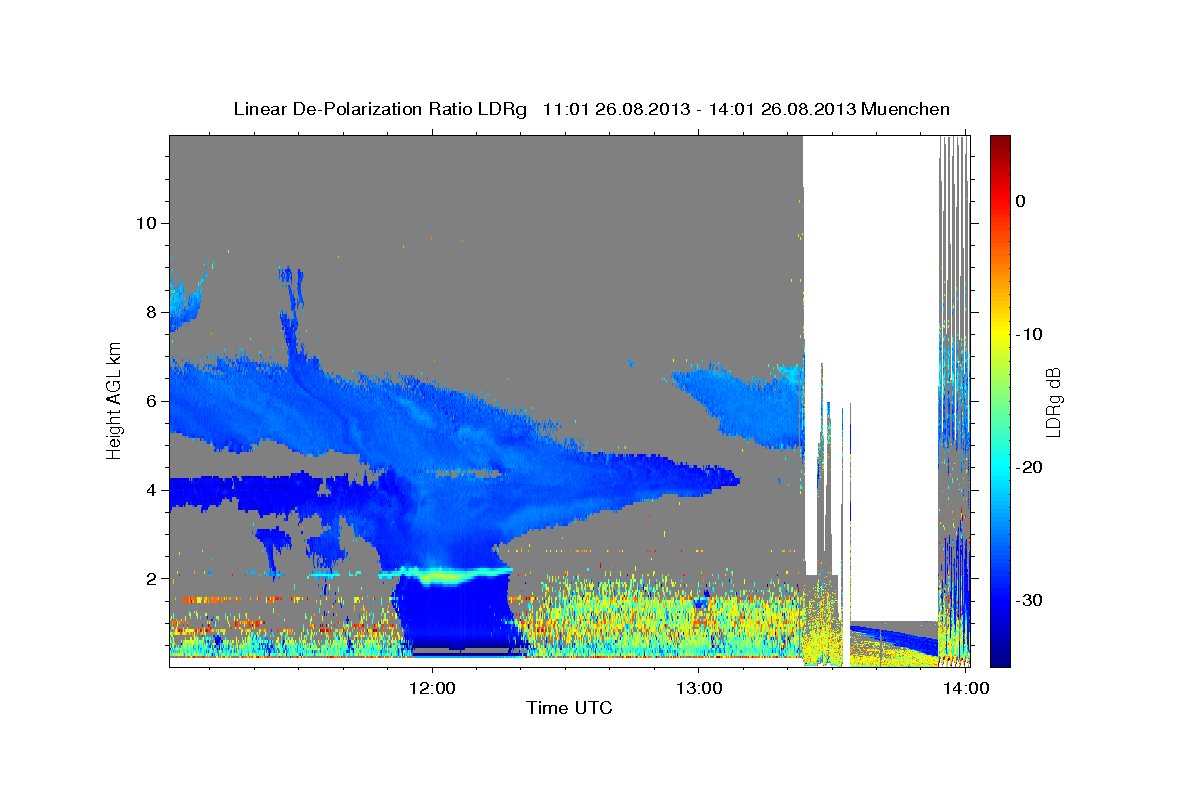Click the '13:00' time tick label

pos(698,688)
